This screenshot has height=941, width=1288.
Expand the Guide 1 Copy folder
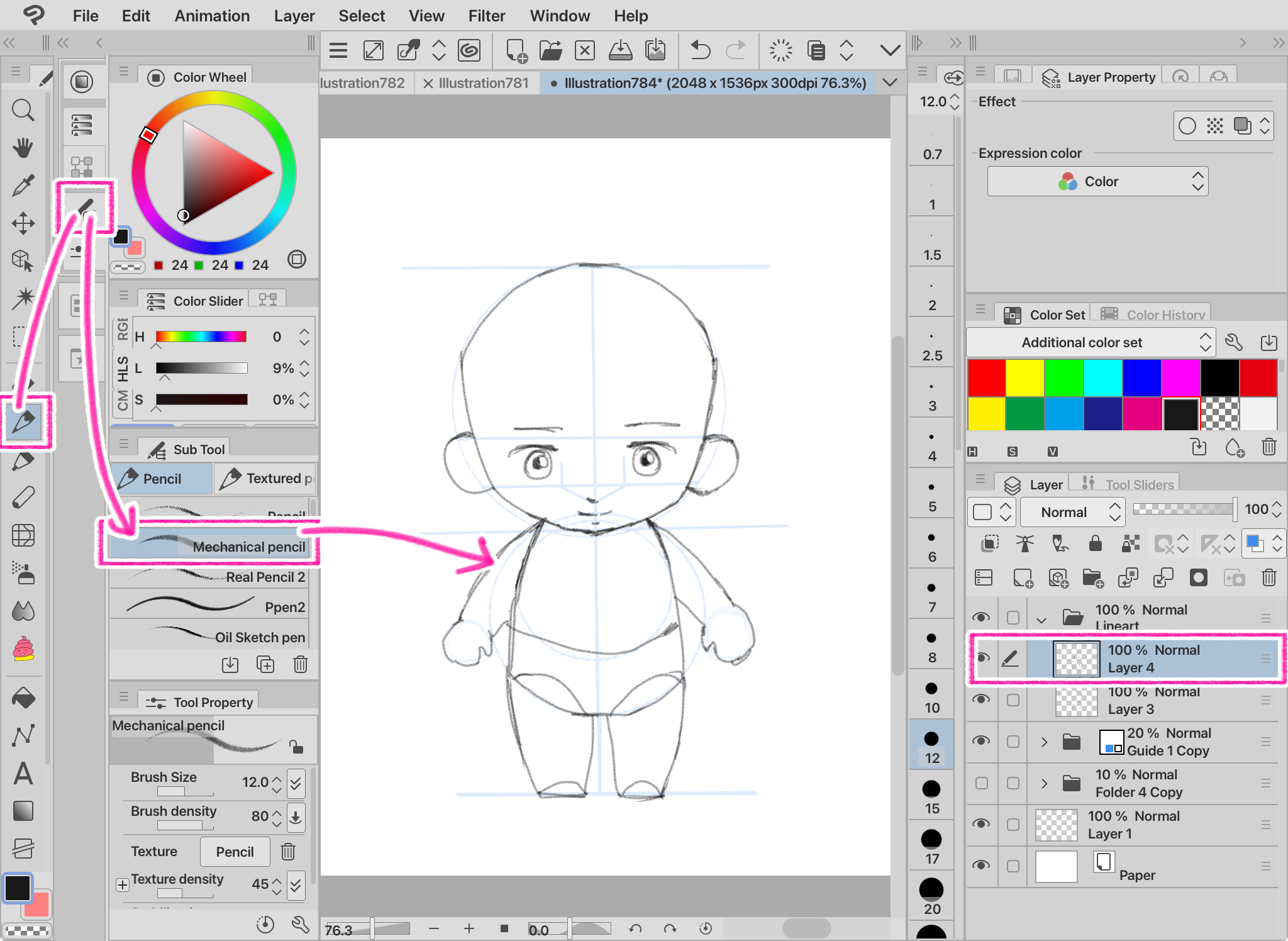point(1044,742)
